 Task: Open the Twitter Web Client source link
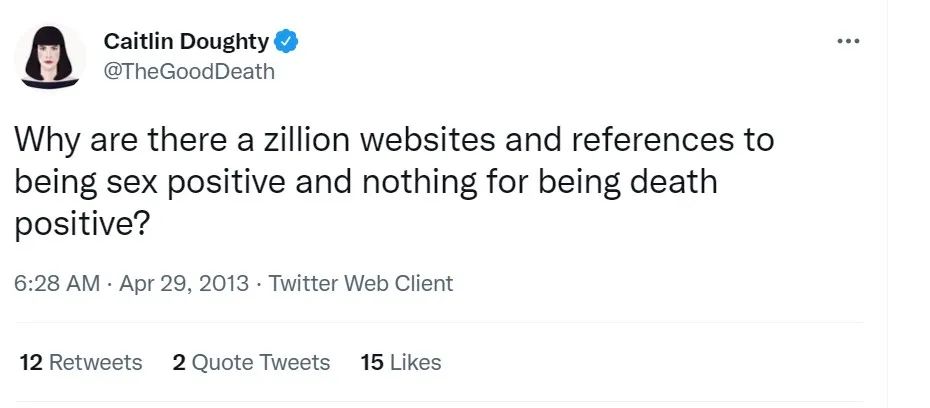(x=361, y=283)
